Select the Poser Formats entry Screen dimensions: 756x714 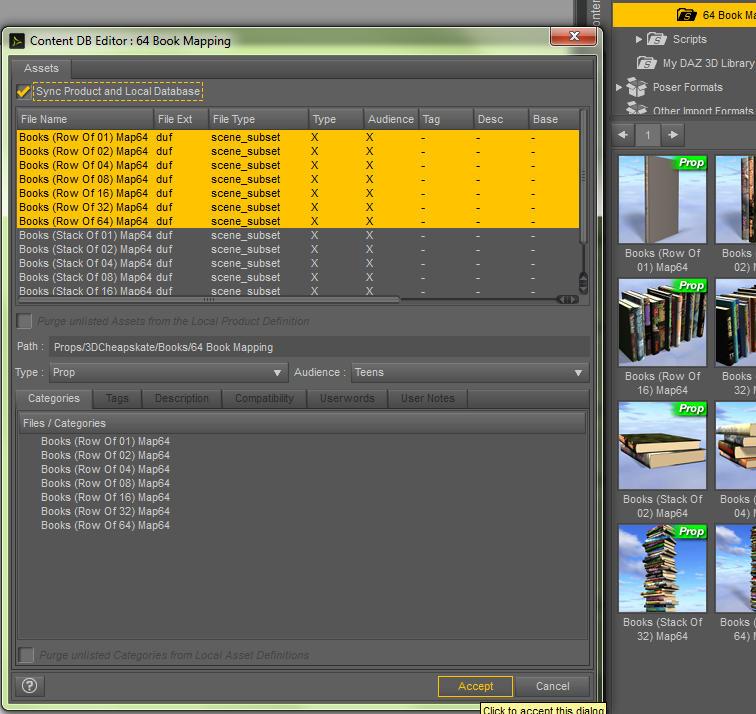click(x=688, y=87)
